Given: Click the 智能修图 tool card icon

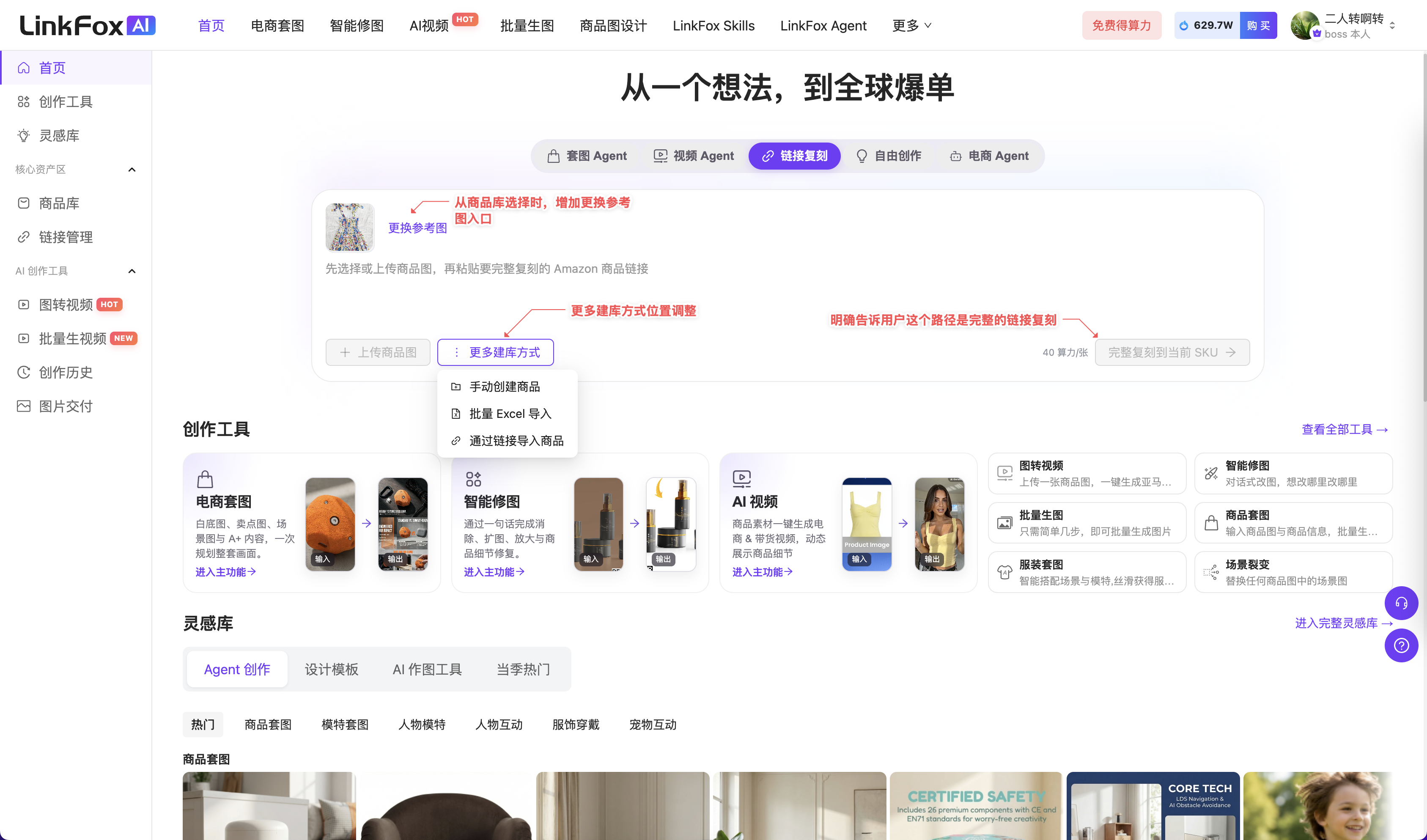Looking at the screenshot, I should [x=1211, y=473].
